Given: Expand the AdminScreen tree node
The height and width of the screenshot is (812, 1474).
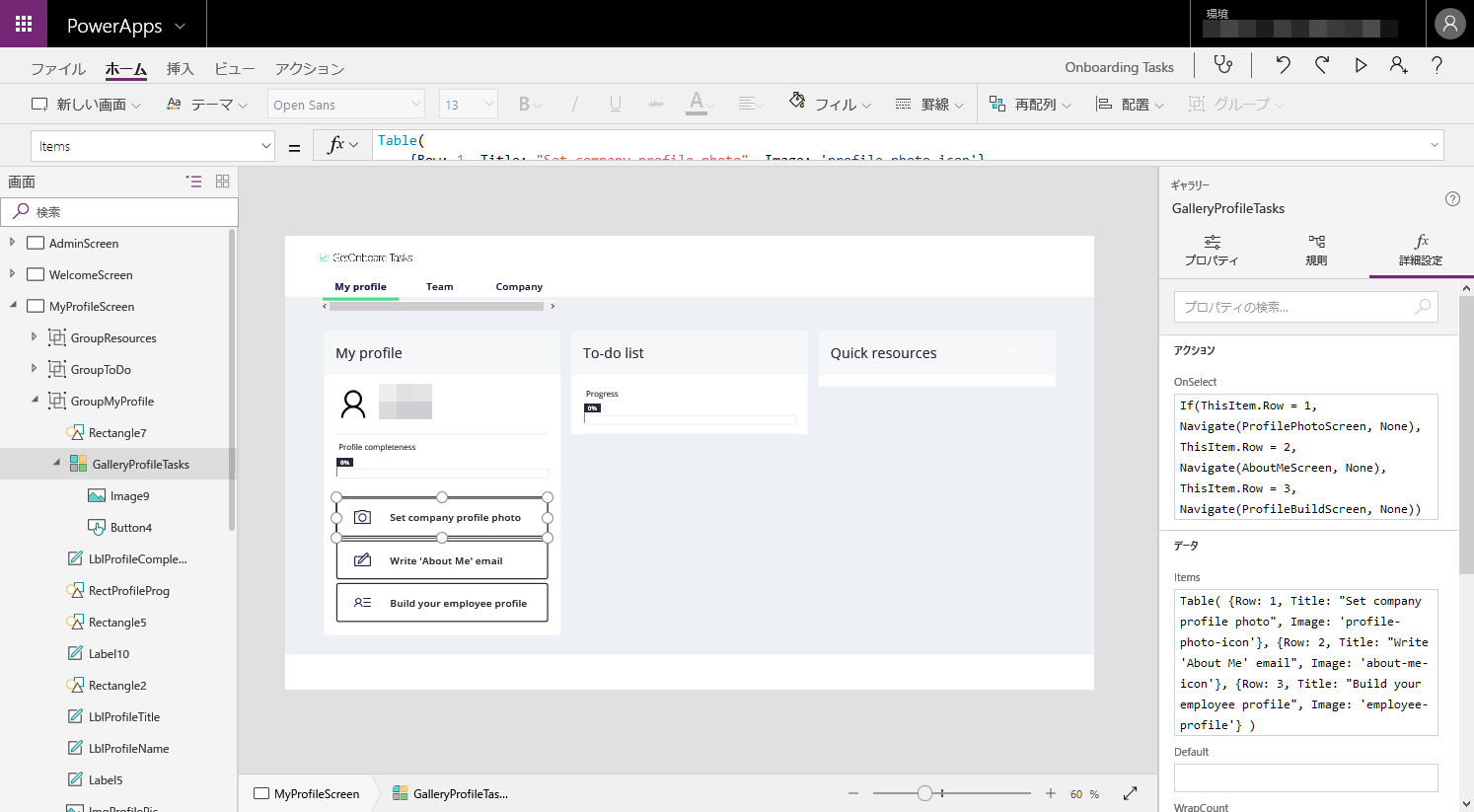Looking at the screenshot, I should (12, 243).
